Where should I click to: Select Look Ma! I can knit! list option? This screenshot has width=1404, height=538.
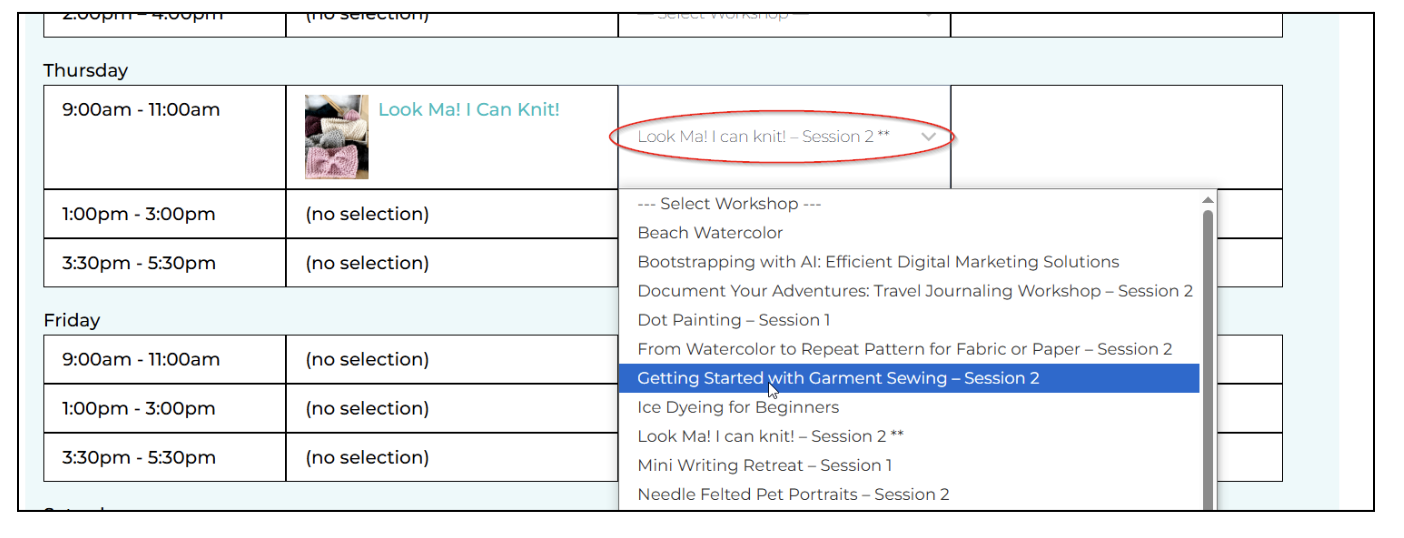coord(770,436)
